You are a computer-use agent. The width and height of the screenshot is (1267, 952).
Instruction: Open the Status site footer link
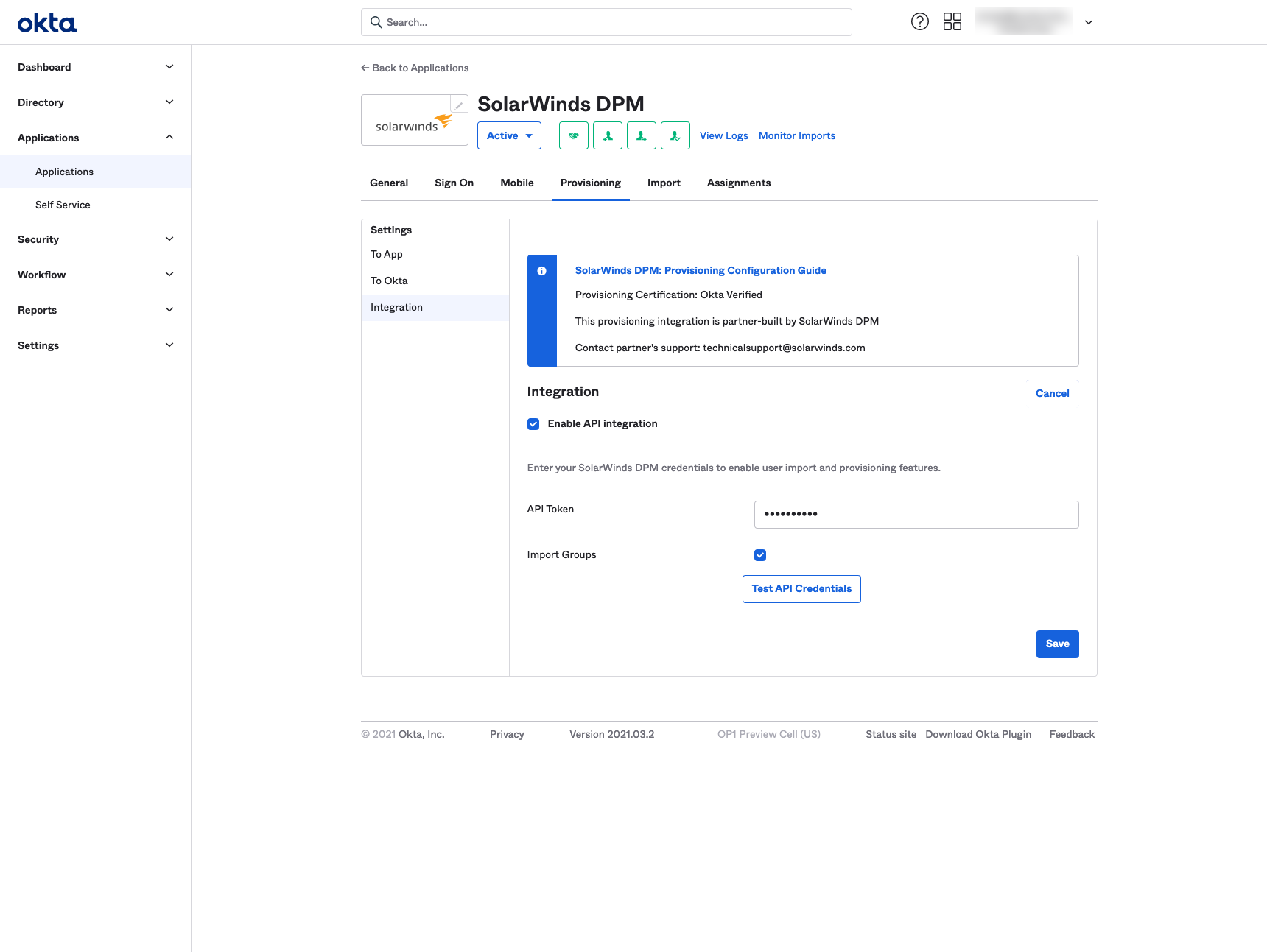[891, 734]
